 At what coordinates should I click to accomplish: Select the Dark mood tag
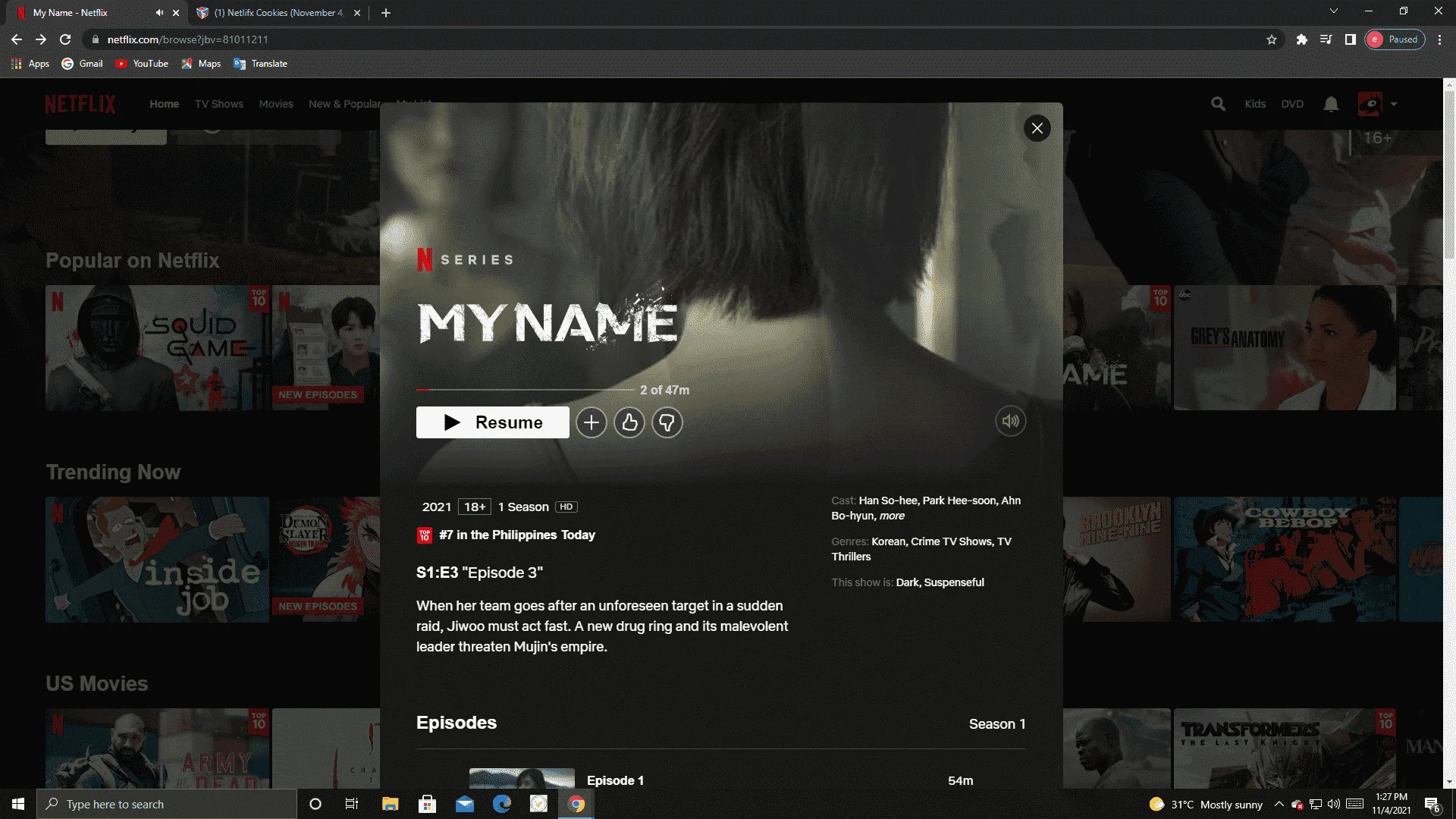[x=908, y=582]
